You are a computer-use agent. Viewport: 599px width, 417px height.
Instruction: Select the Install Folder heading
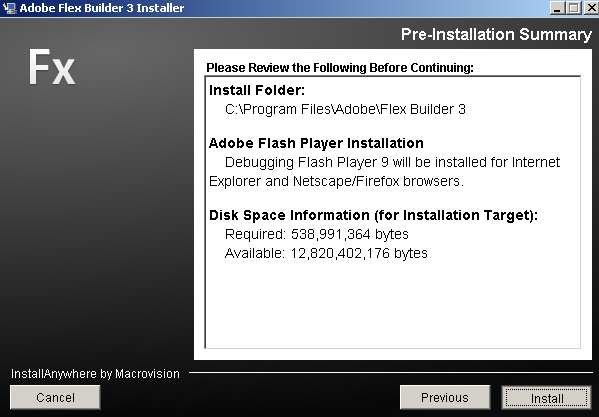coord(257,90)
